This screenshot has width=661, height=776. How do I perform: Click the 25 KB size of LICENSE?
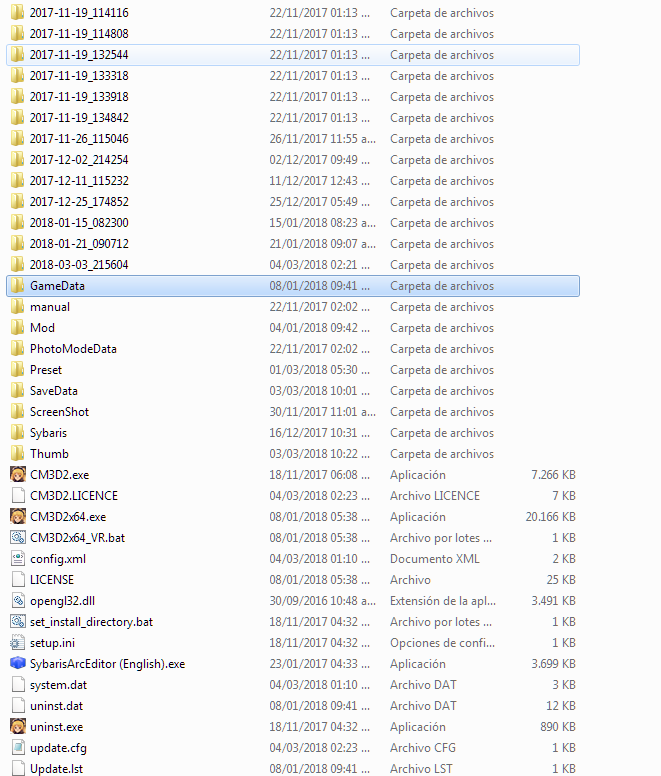pyautogui.click(x=561, y=580)
